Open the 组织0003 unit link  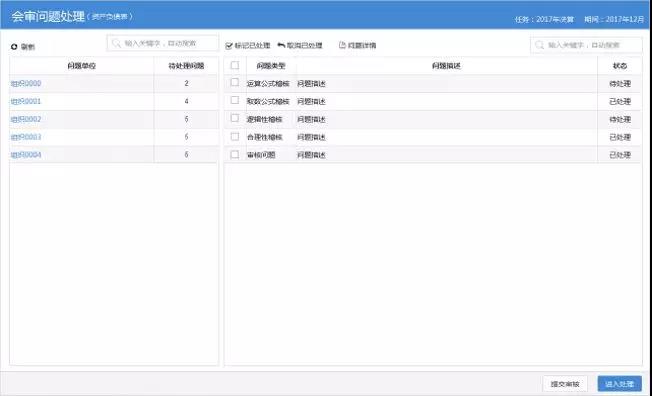tap(26, 137)
